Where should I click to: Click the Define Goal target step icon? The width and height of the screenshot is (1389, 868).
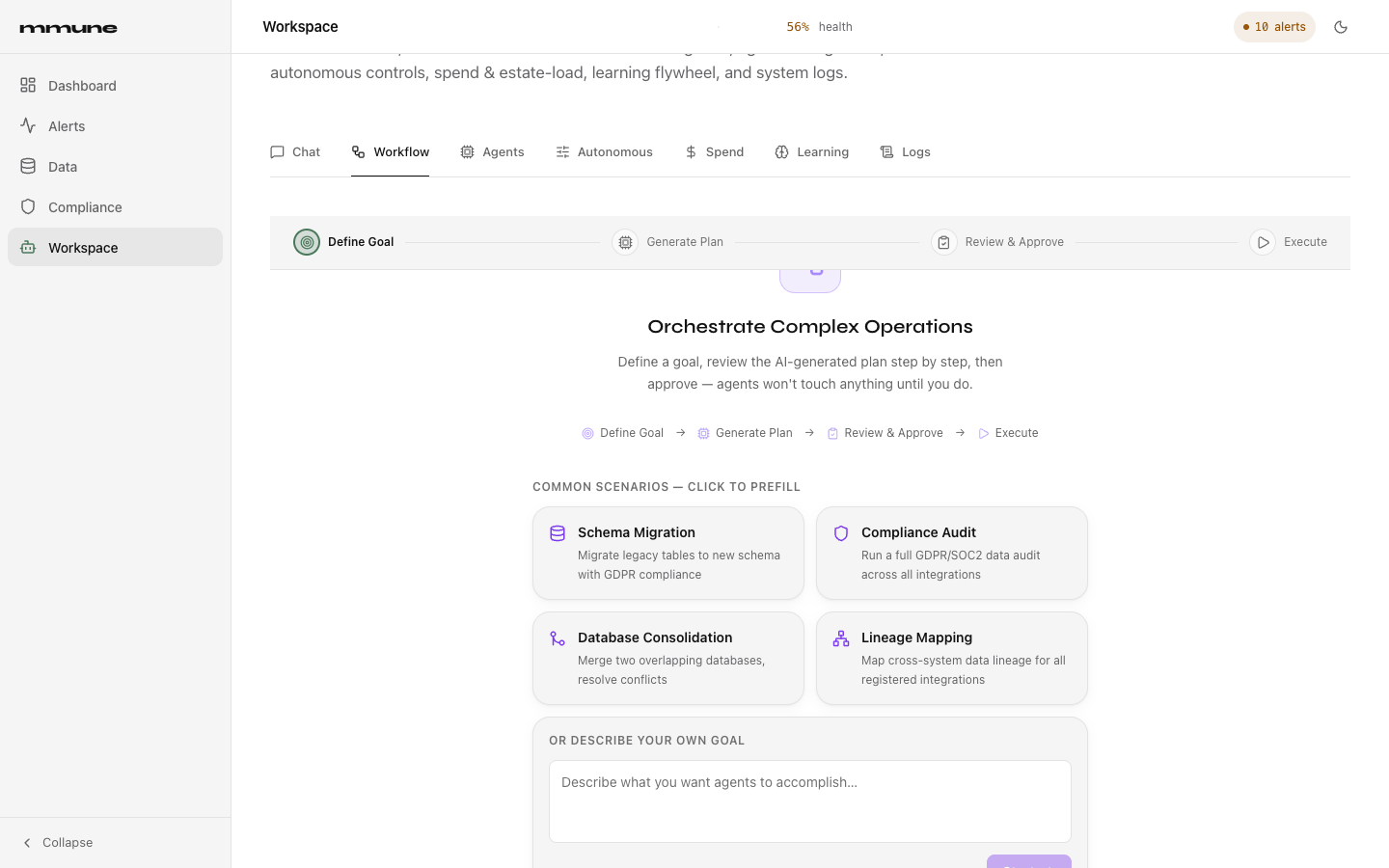tap(307, 242)
